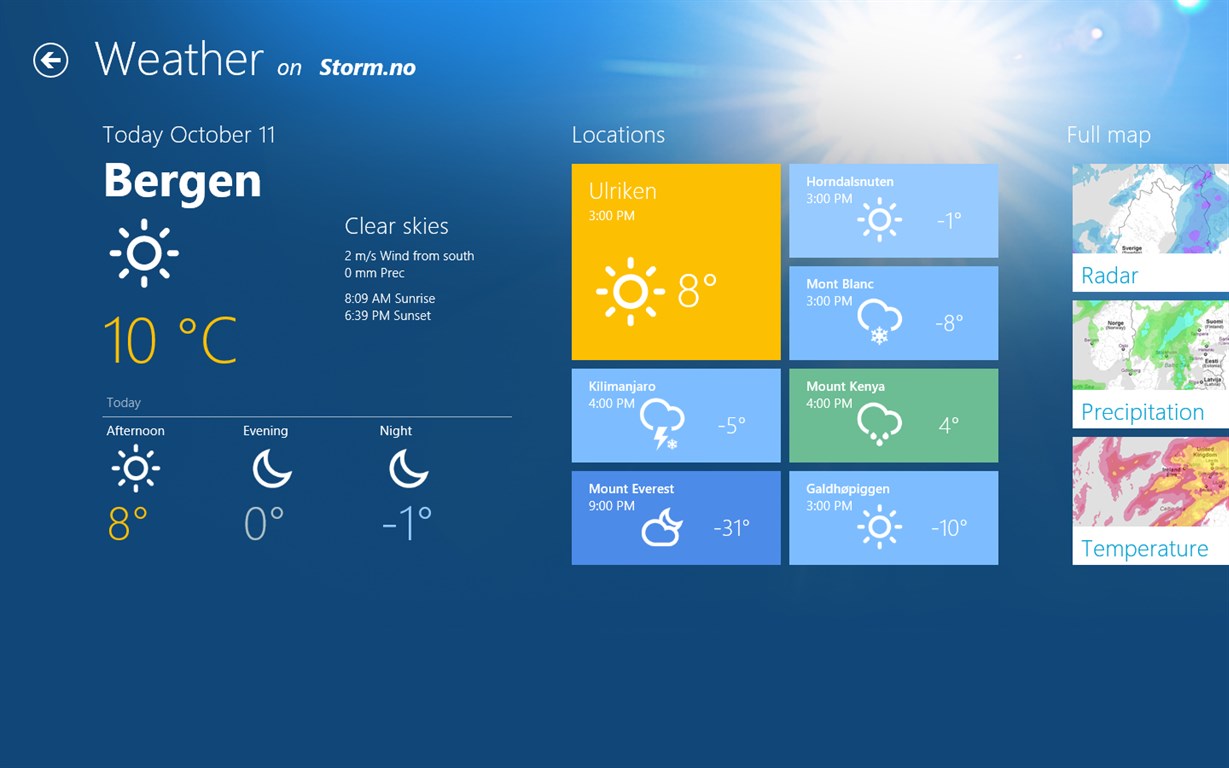
Task: Open the Temperature map thumbnail
Action: [x=1151, y=482]
